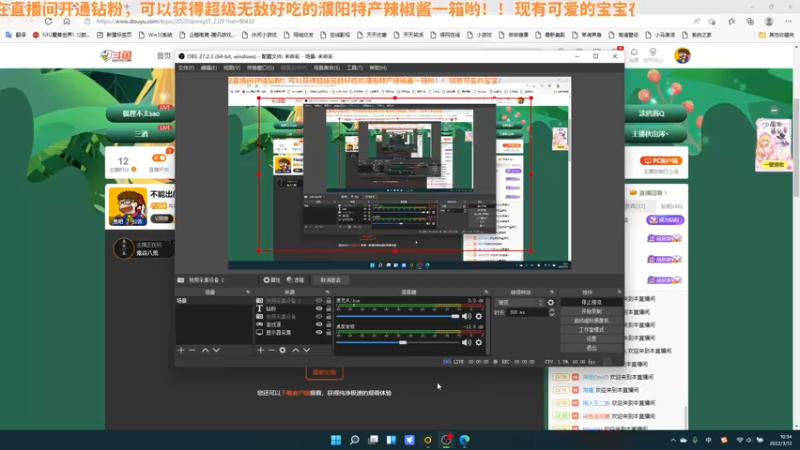Viewport: 800px width, 450px height.
Task: Open the 帮助(H) menu in OBS
Action: [x=378, y=68]
